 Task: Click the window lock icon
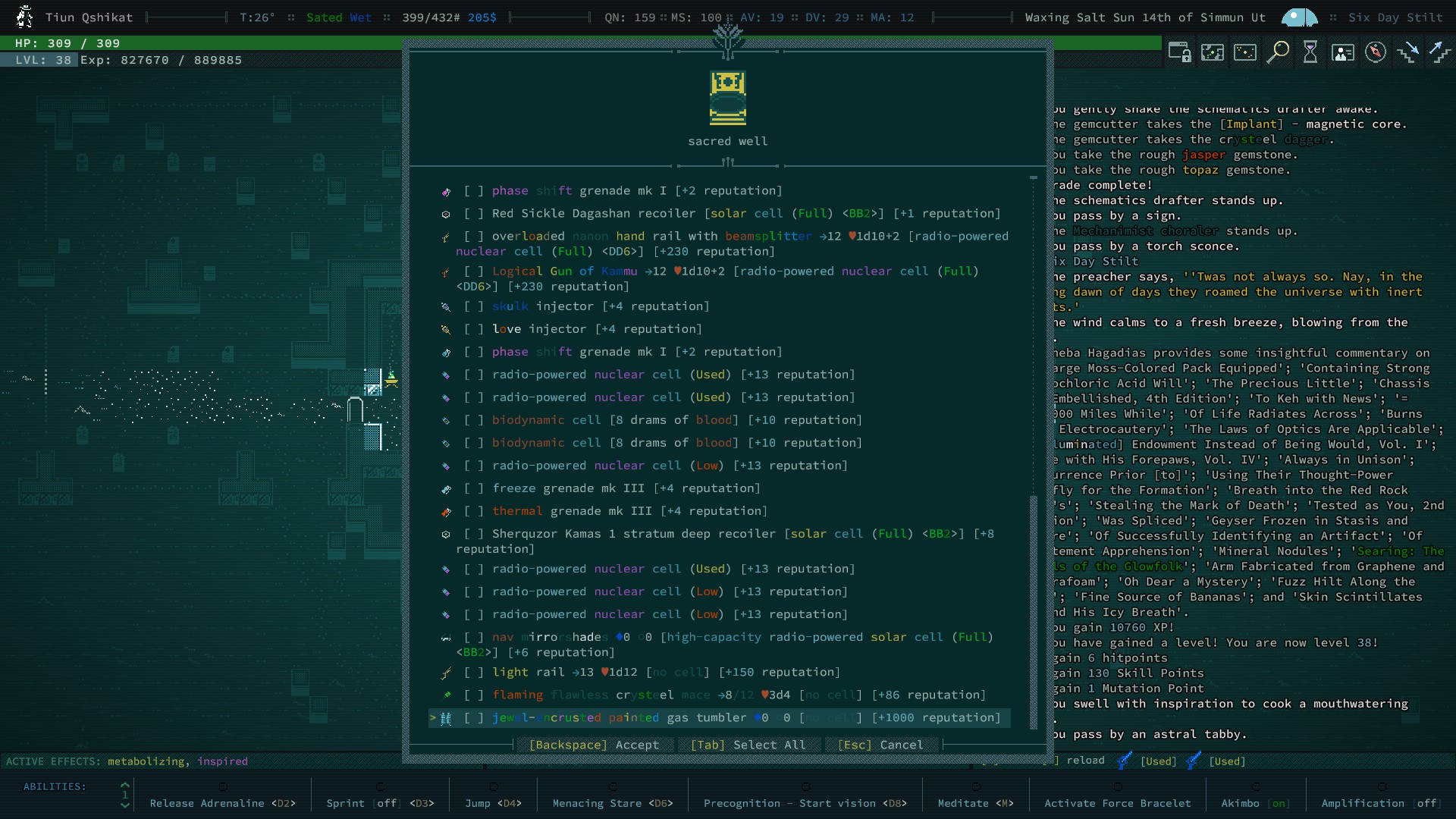[1179, 52]
